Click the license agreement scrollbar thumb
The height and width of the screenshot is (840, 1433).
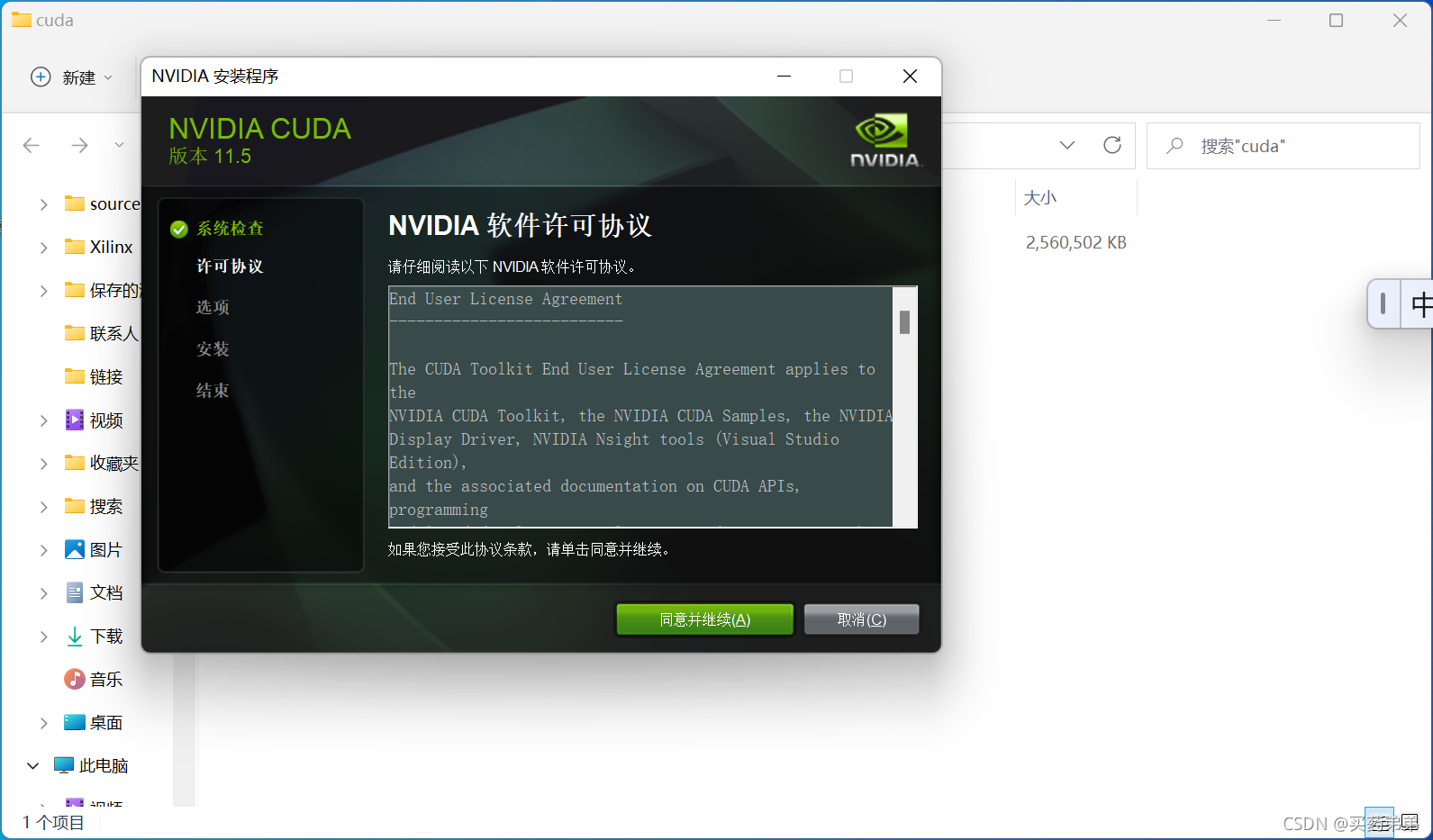coord(904,322)
